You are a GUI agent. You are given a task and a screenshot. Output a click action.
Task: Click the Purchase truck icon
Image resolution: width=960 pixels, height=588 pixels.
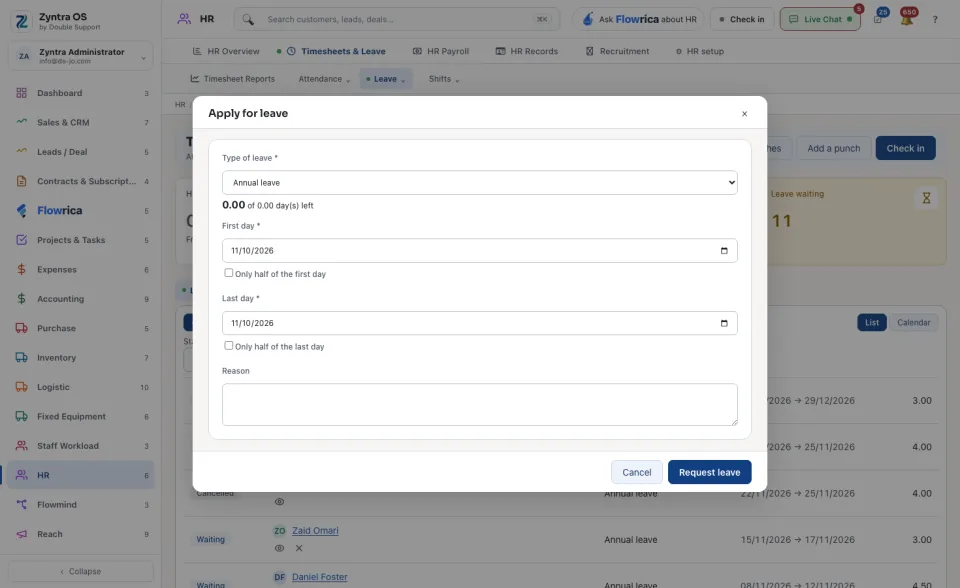coord(21,328)
